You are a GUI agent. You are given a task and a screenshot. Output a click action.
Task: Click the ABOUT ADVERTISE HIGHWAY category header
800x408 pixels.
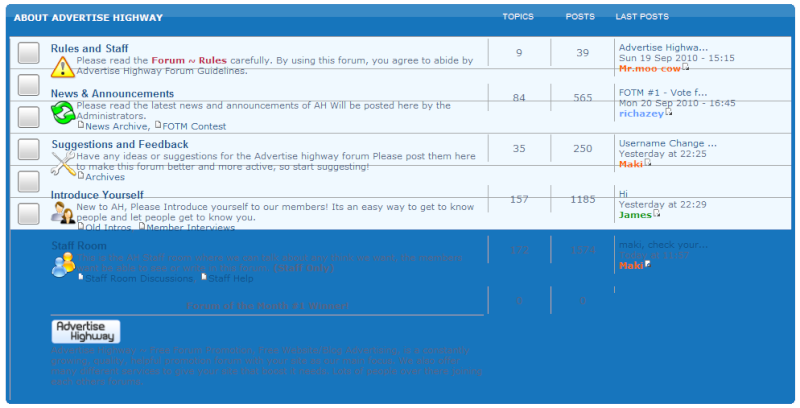pyautogui.click(x=88, y=18)
